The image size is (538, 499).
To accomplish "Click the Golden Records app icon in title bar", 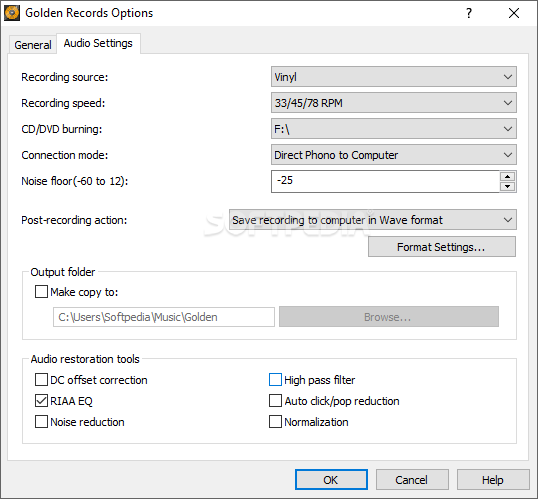I will [x=12, y=13].
